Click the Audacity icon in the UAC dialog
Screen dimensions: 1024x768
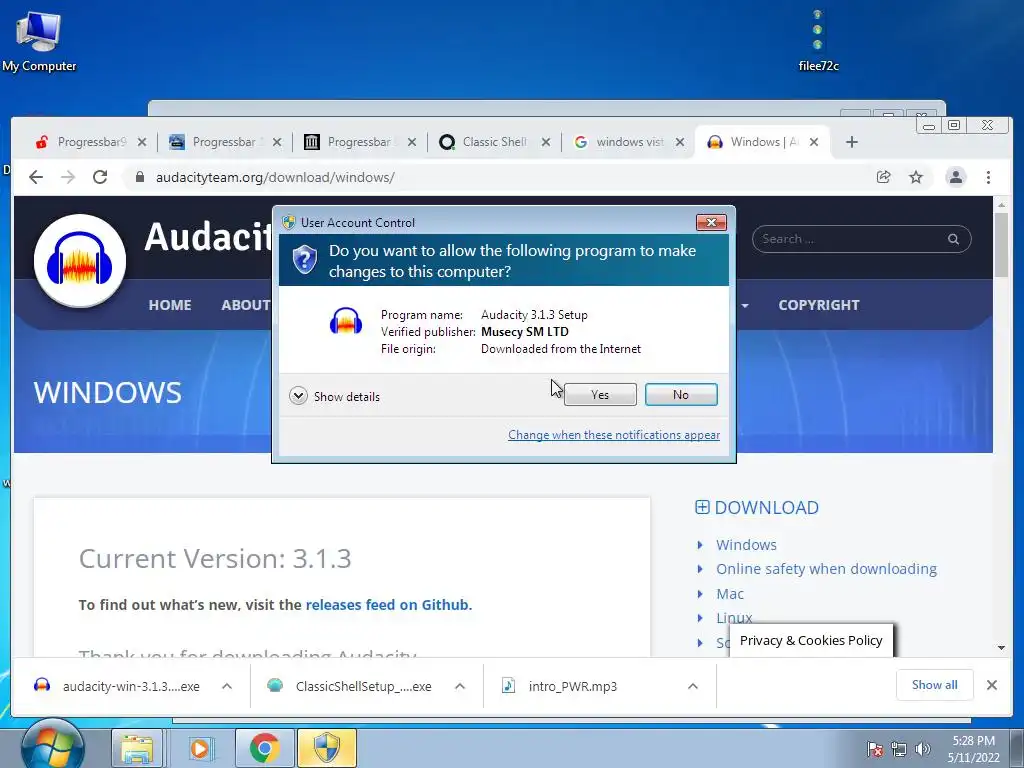[345, 321]
